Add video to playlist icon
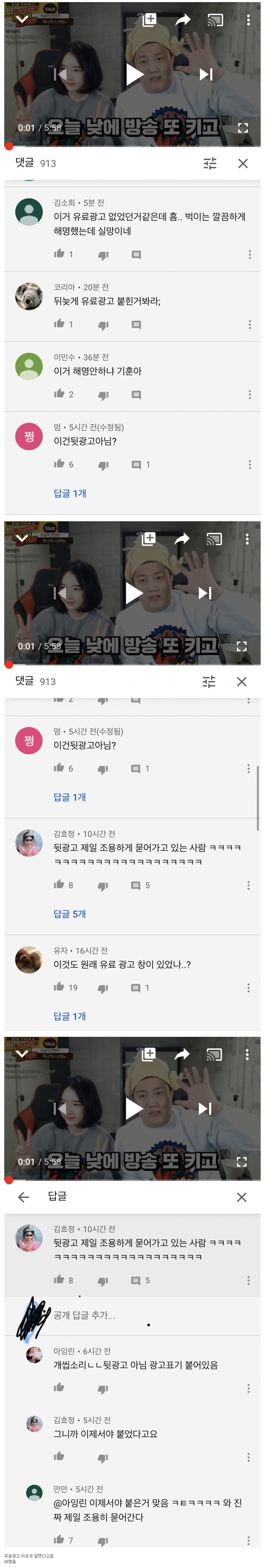This screenshot has height=1568, width=270. click(x=149, y=20)
